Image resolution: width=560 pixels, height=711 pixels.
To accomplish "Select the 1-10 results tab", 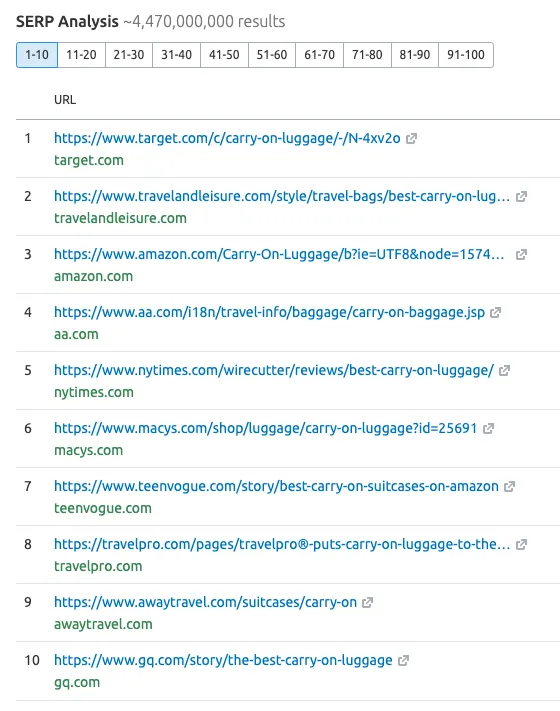I will tap(37, 55).
